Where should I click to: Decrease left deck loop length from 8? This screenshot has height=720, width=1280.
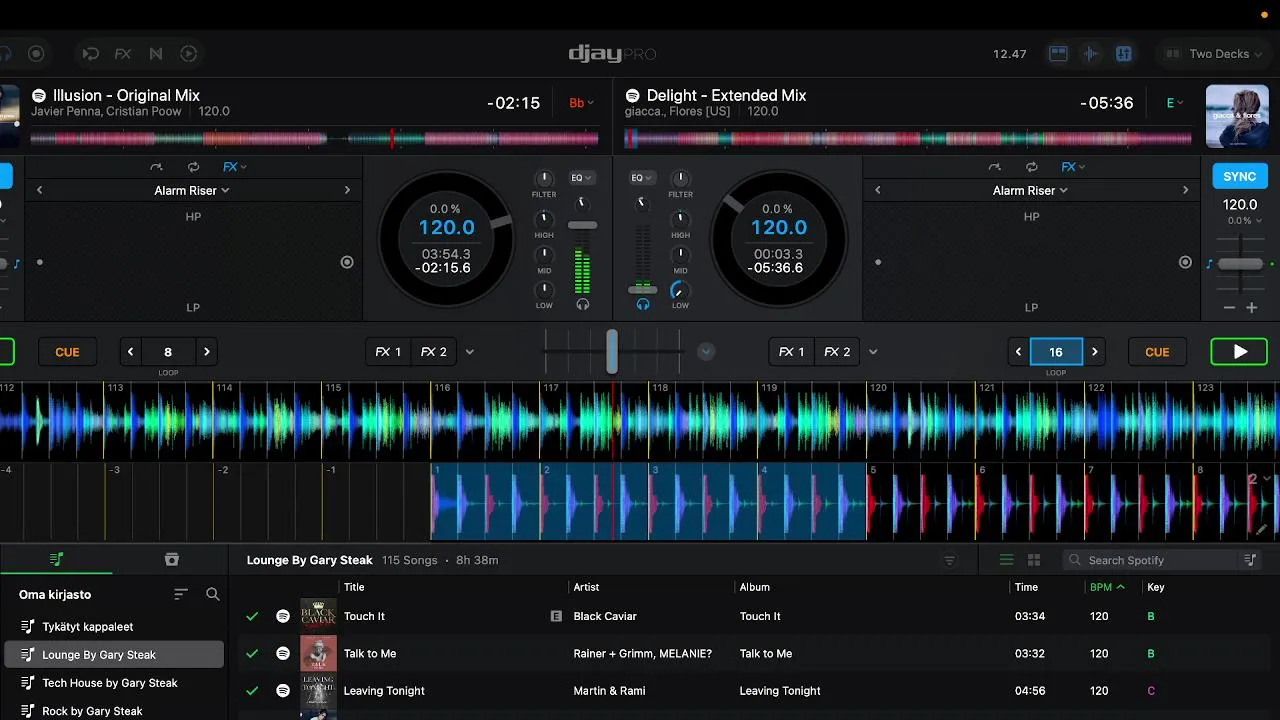pyautogui.click(x=130, y=352)
